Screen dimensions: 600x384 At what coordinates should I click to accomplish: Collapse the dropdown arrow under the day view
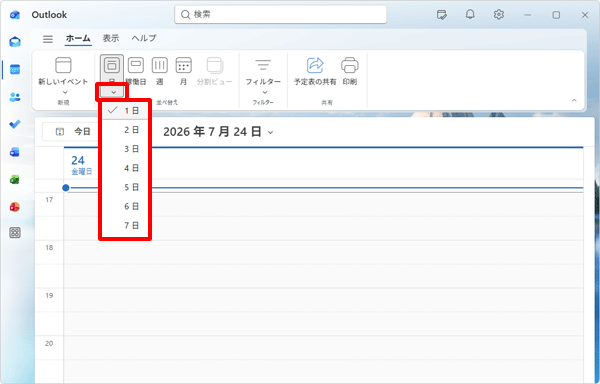113,92
